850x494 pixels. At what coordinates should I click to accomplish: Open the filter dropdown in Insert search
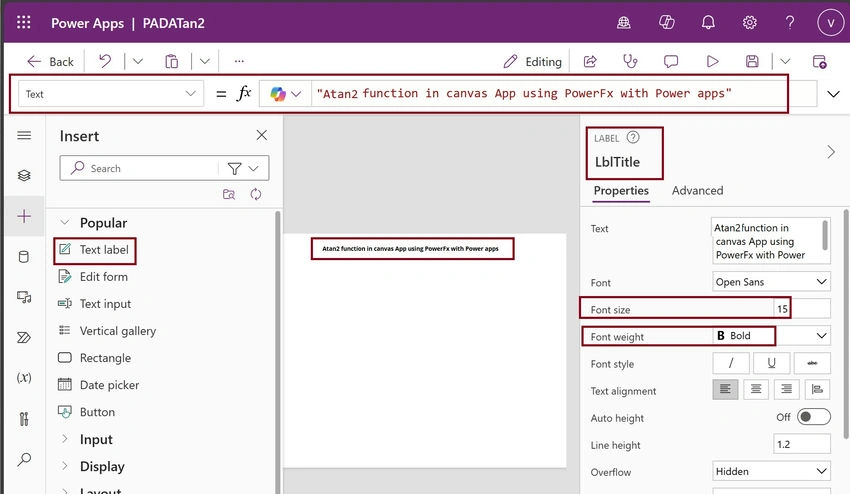(243, 169)
